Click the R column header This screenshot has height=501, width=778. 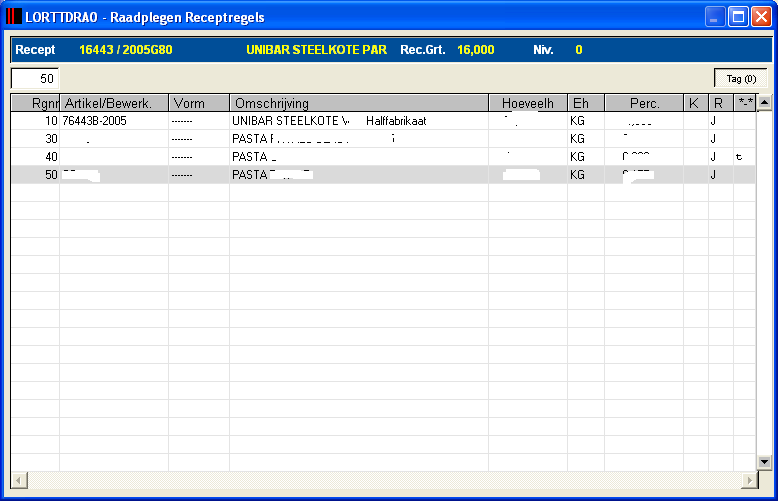point(721,103)
